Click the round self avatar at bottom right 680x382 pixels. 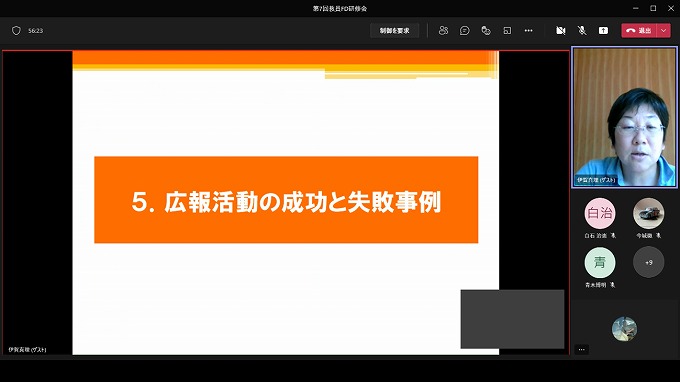624,329
